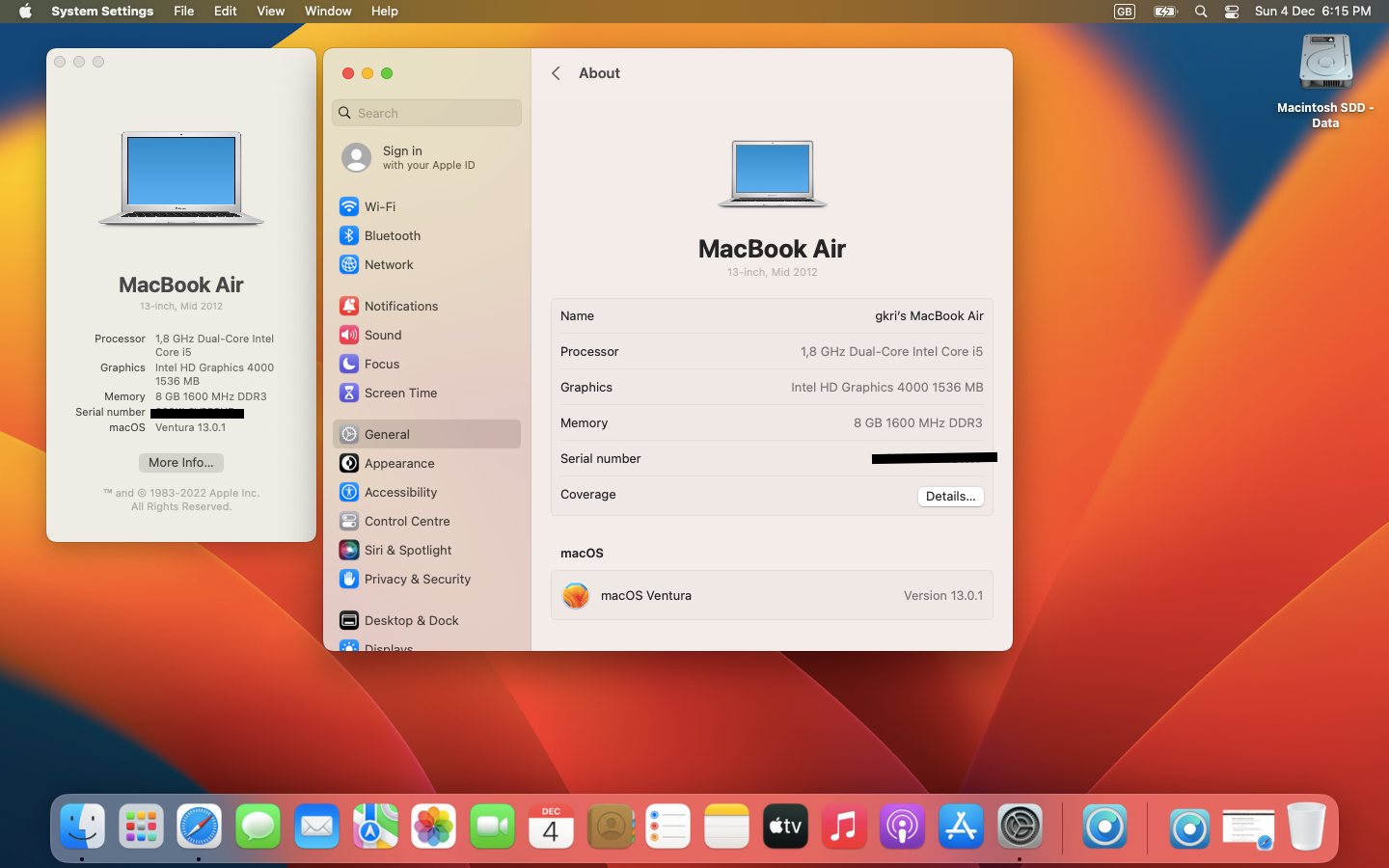
Task: Click the back chevron beside About
Action: click(x=556, y=73)
